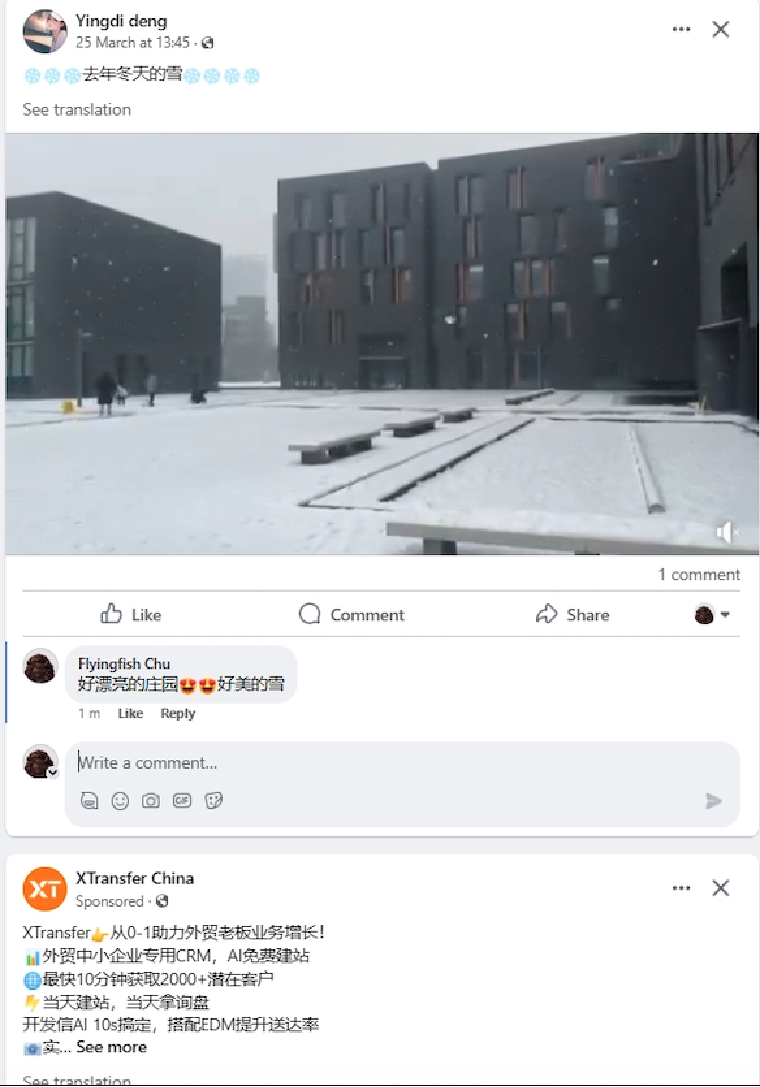Send the comment with arrow icon
Viewport: 760px width, 1087px height.
[713, 801]
